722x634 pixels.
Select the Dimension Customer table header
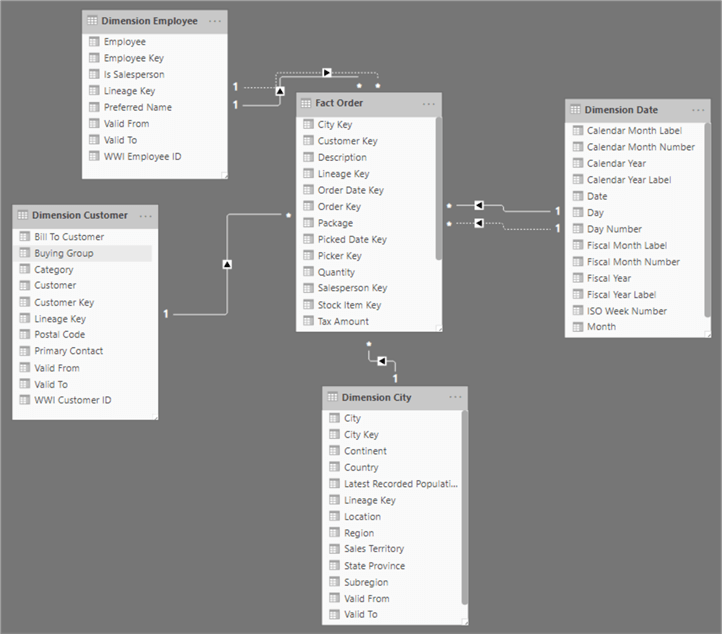pyautogui.click(x=85, y=215)
